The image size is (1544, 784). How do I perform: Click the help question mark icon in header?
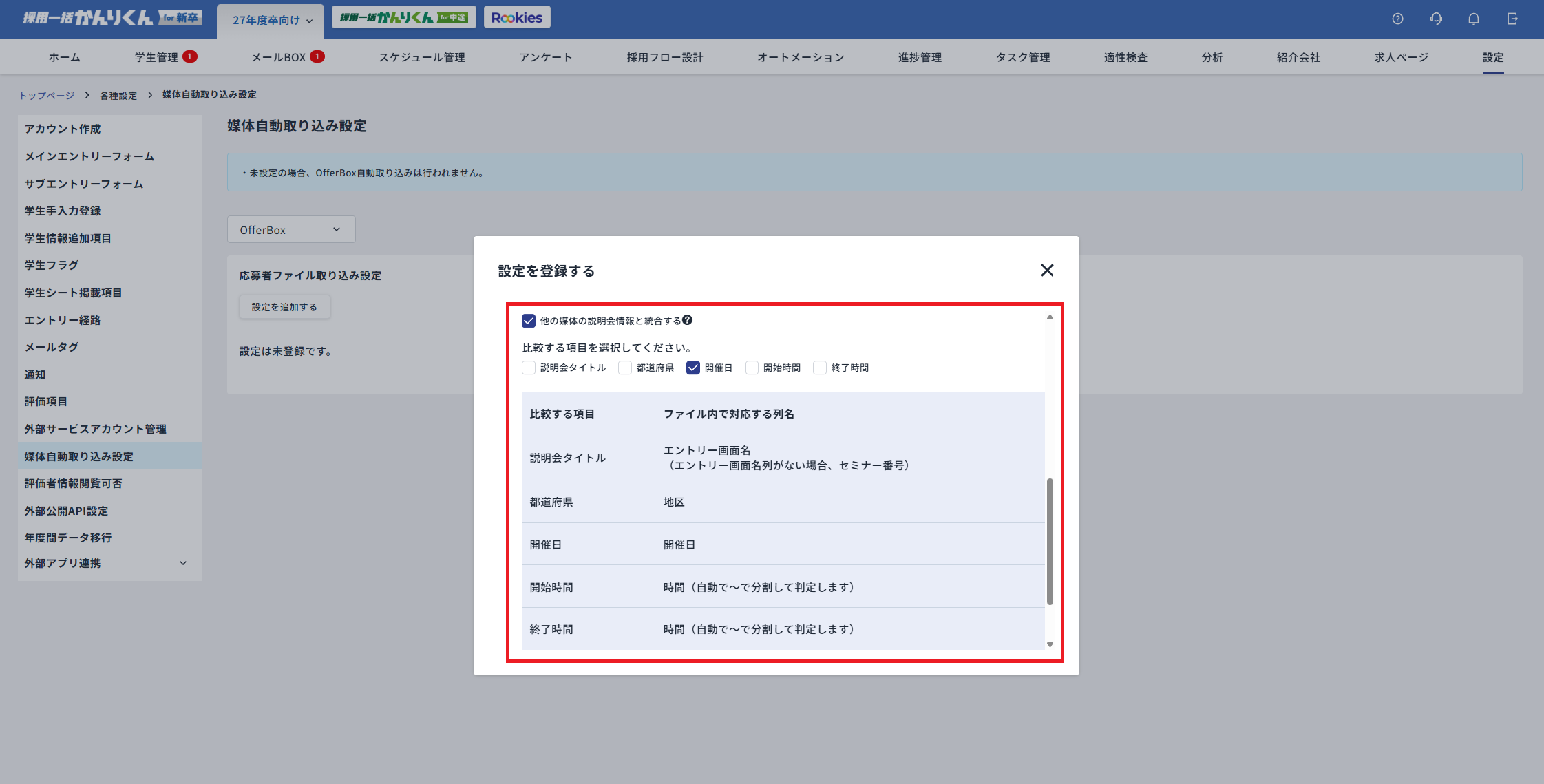point(1397,19)
